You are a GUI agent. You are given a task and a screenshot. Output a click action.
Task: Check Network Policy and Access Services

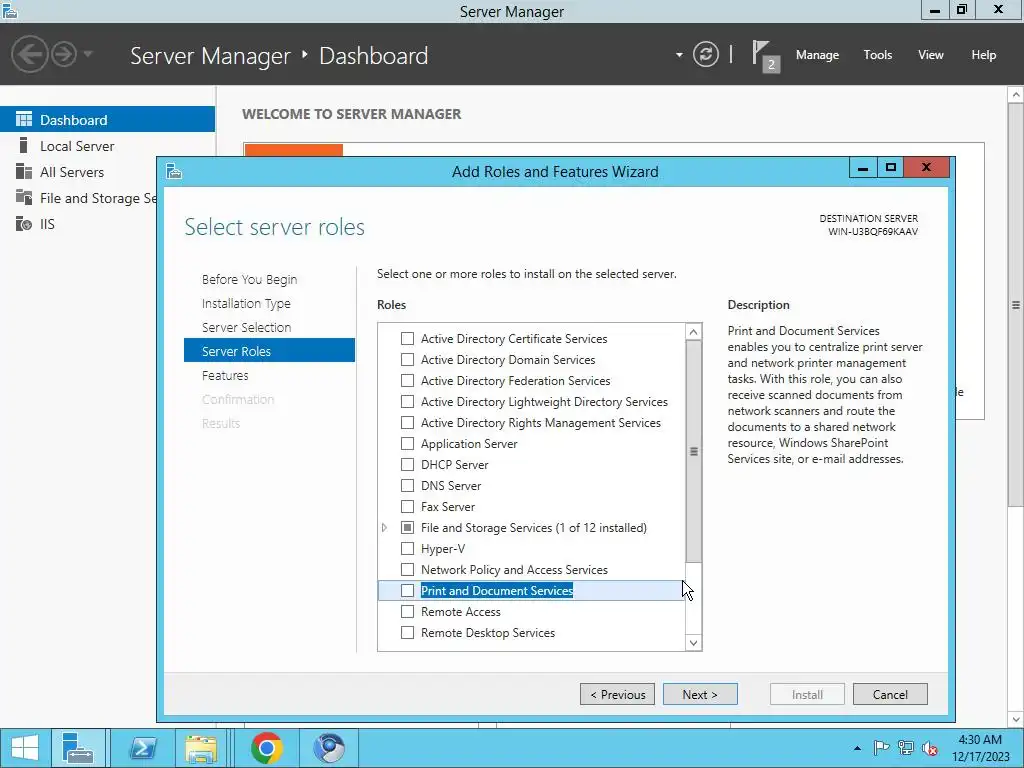pyautogui.click(x=407, y=569)
